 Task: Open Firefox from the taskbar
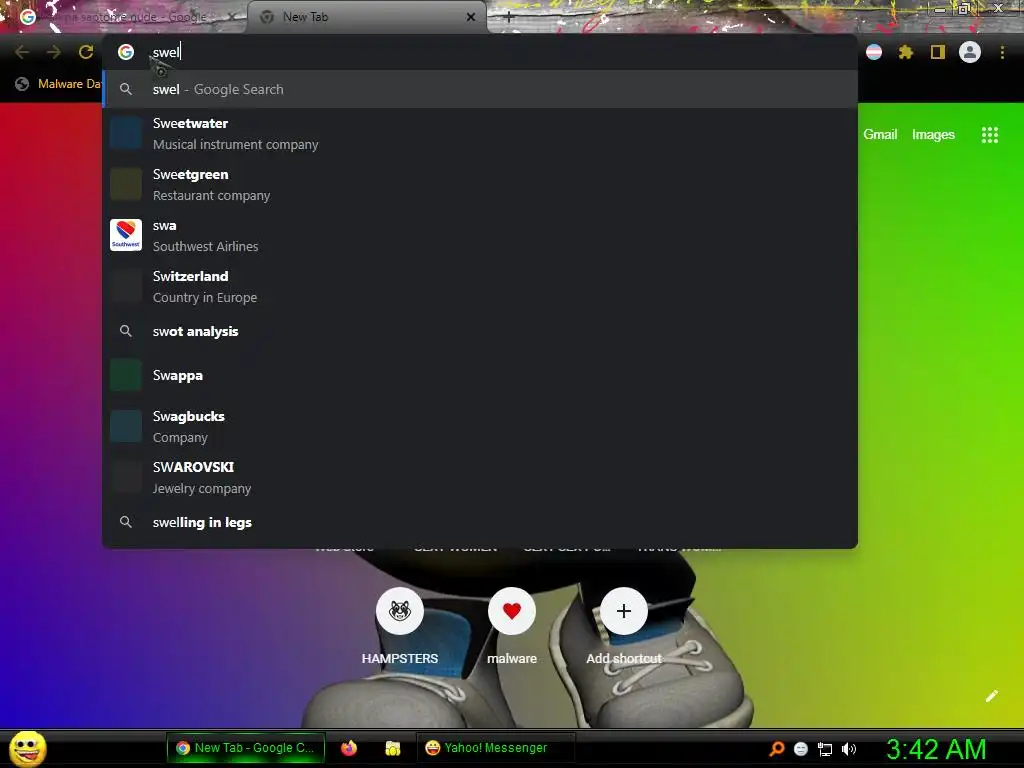(349, 748)
